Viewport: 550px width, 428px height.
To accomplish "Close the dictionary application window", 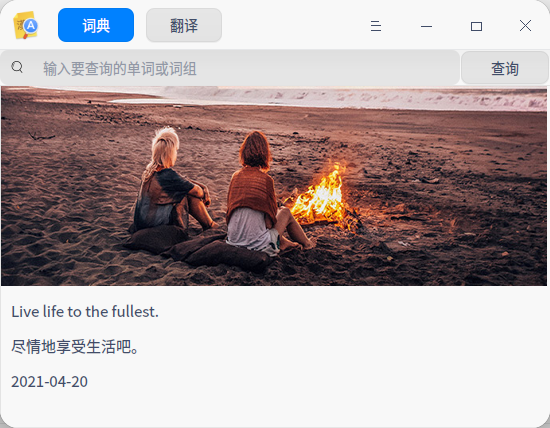I will [525, 26].
